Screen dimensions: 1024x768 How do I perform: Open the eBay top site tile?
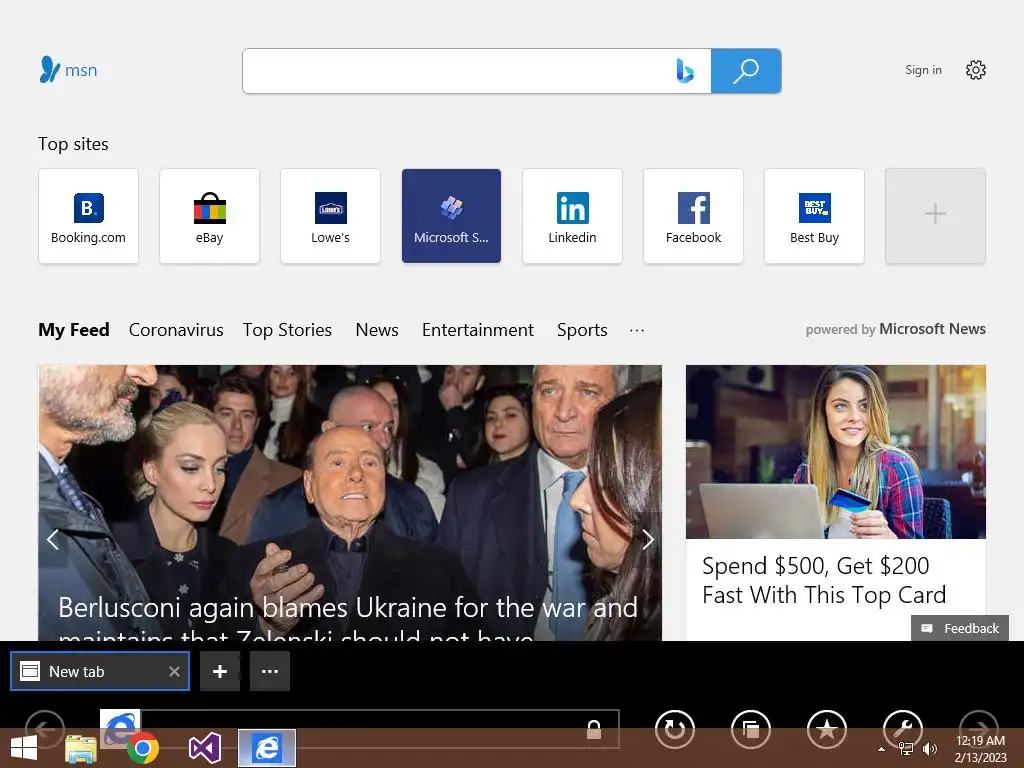pyautogui.click(x=209, y=216)
